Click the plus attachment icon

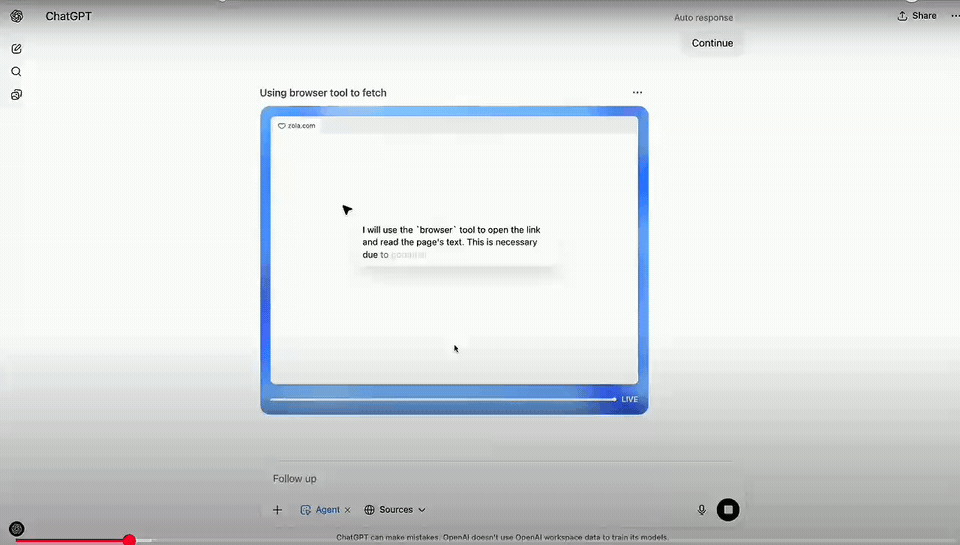[x=277, y=509]
